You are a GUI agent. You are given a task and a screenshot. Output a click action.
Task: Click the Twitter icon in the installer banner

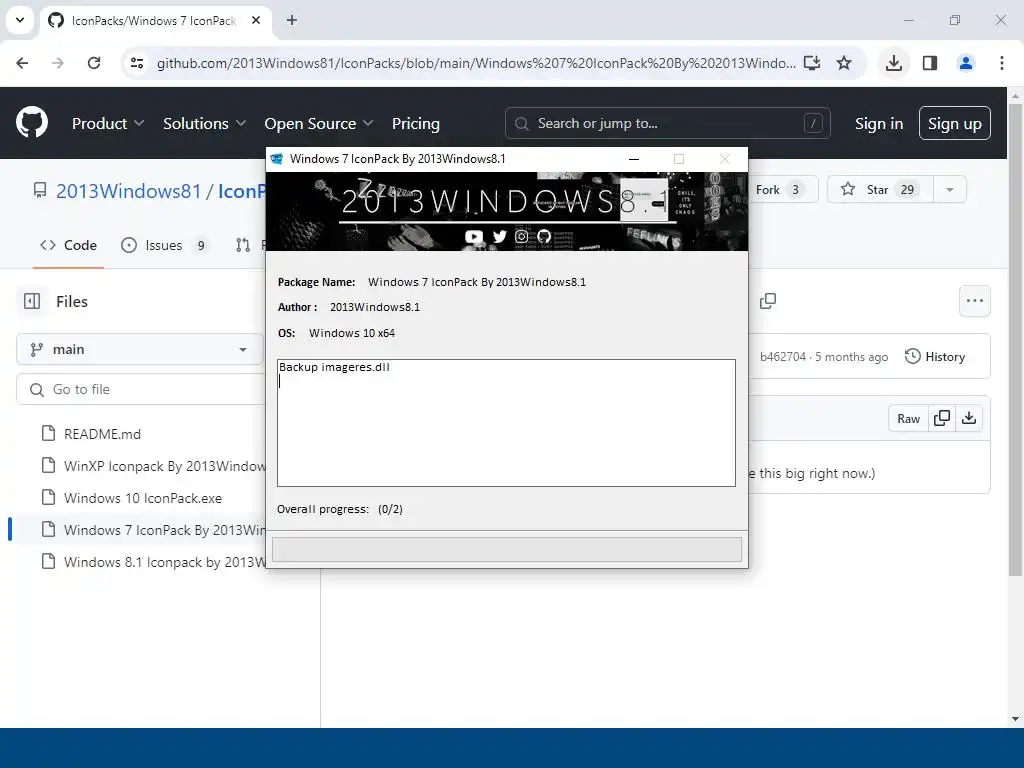[x=500, y=236]
